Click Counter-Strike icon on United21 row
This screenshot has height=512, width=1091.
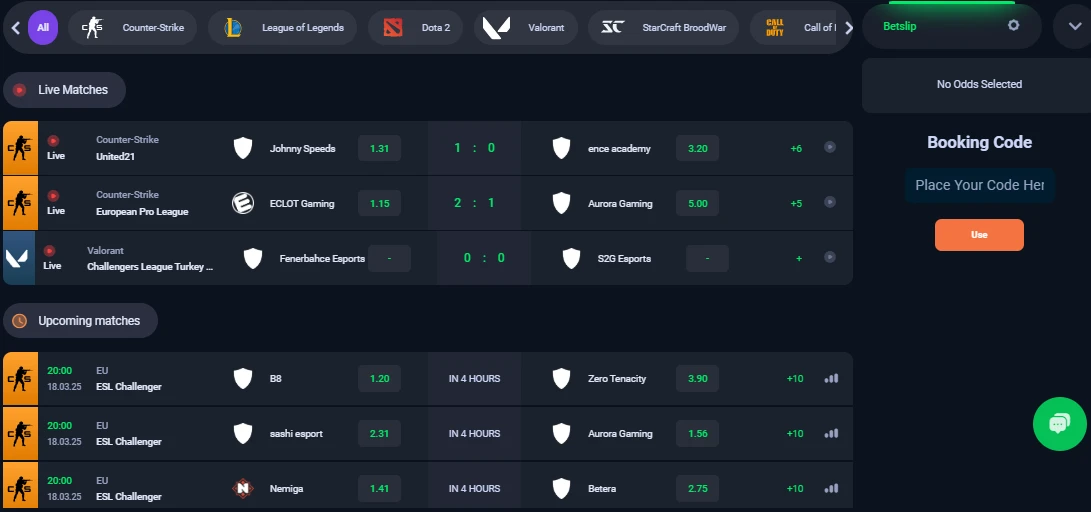click(x=20, y=148)
